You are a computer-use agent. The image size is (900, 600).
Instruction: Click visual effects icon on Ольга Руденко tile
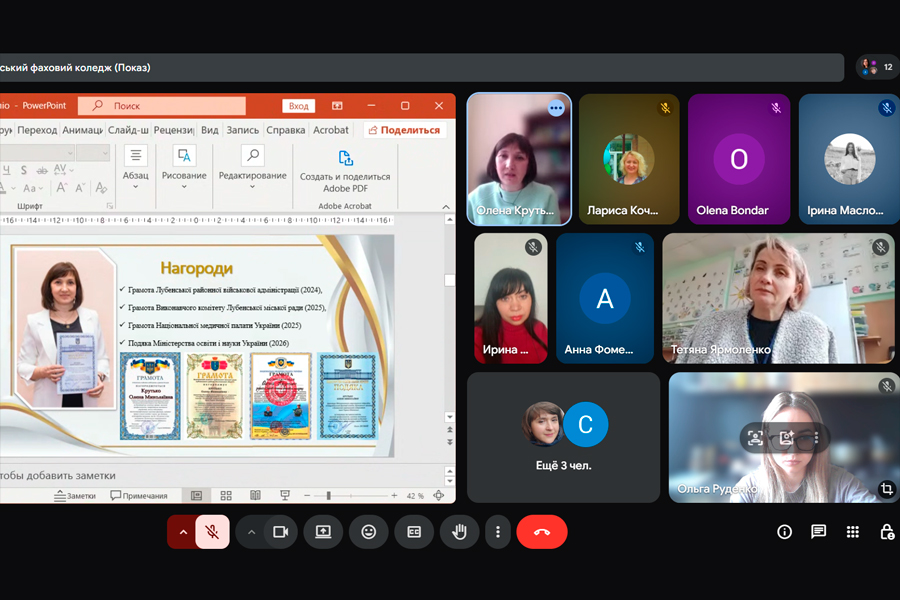786,438
